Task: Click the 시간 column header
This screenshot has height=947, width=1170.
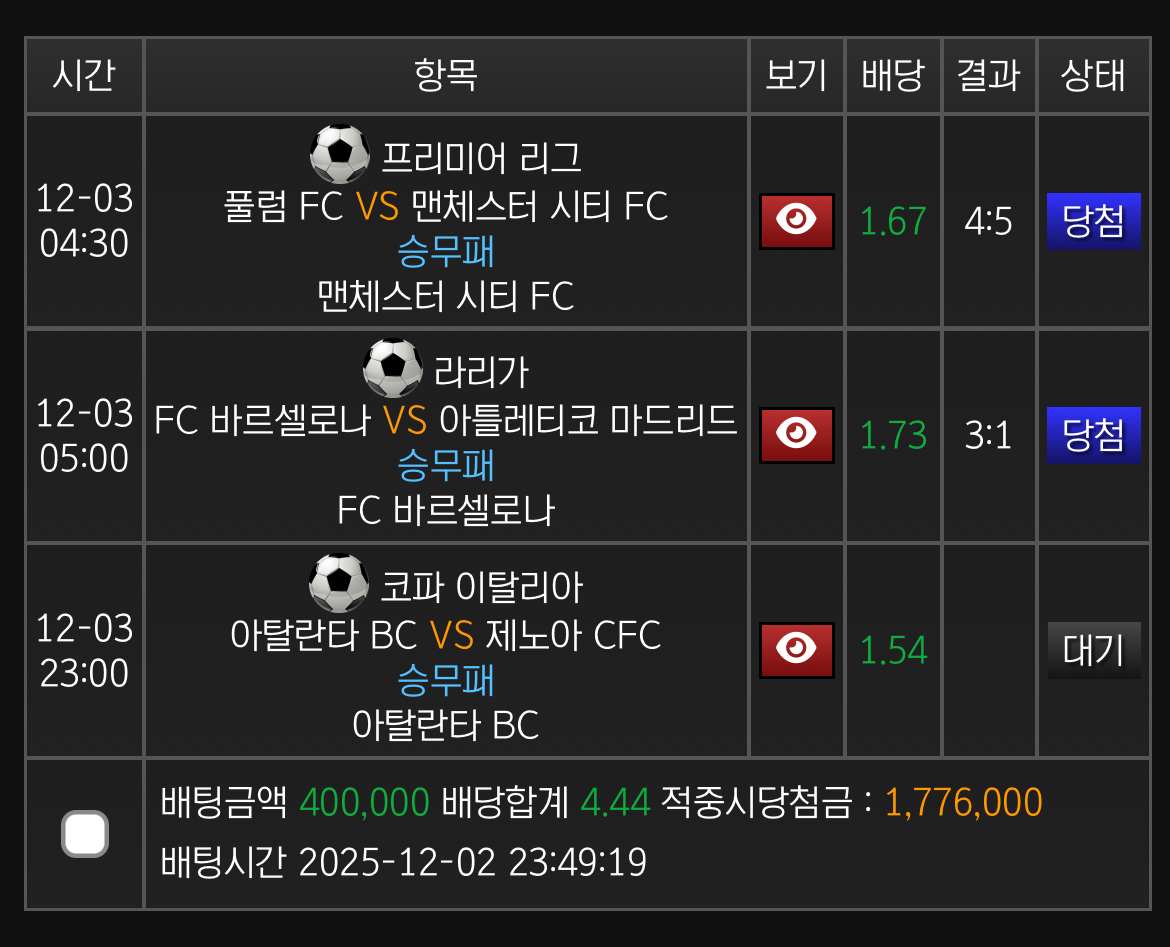Action: 85,76
